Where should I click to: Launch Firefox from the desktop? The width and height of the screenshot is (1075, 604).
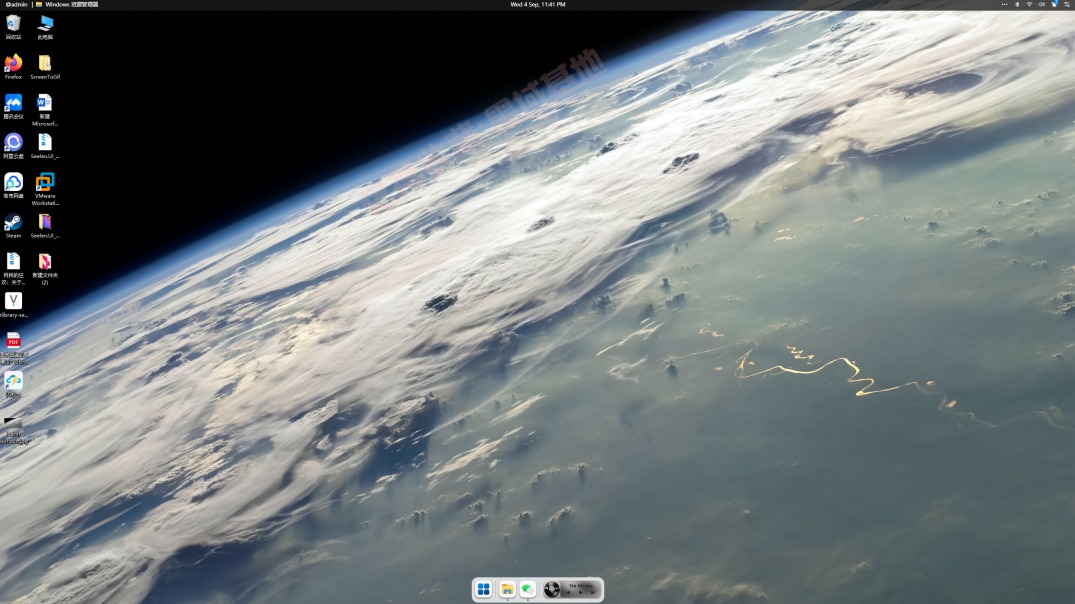(x=13, y=67)
